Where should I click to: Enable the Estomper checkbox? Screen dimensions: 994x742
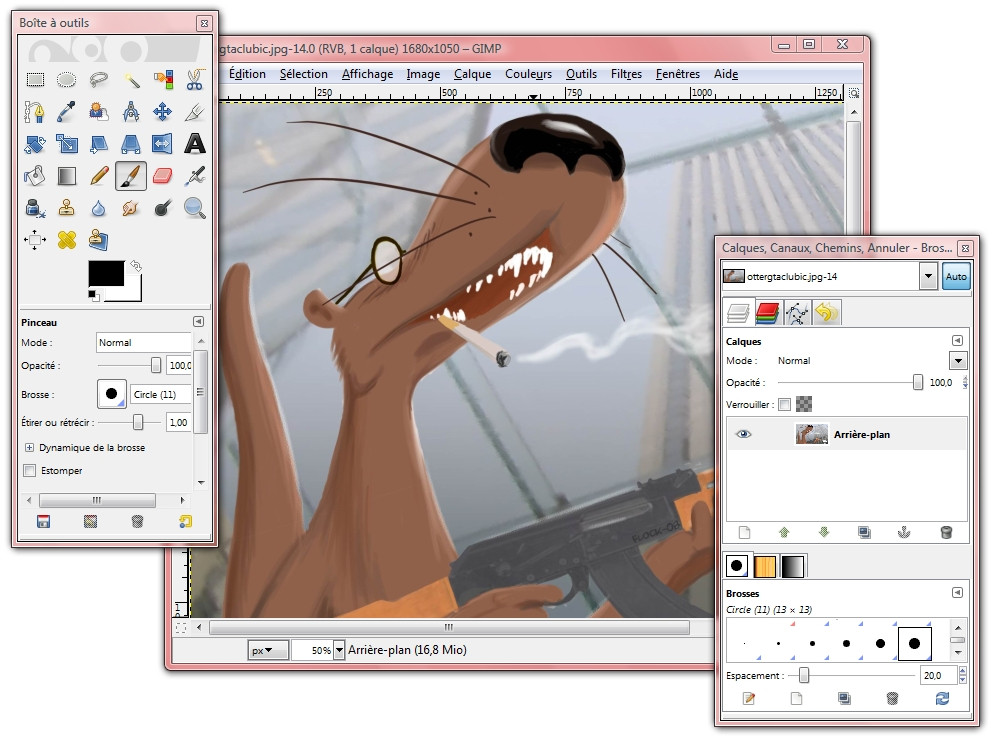[x=29, y=471]
